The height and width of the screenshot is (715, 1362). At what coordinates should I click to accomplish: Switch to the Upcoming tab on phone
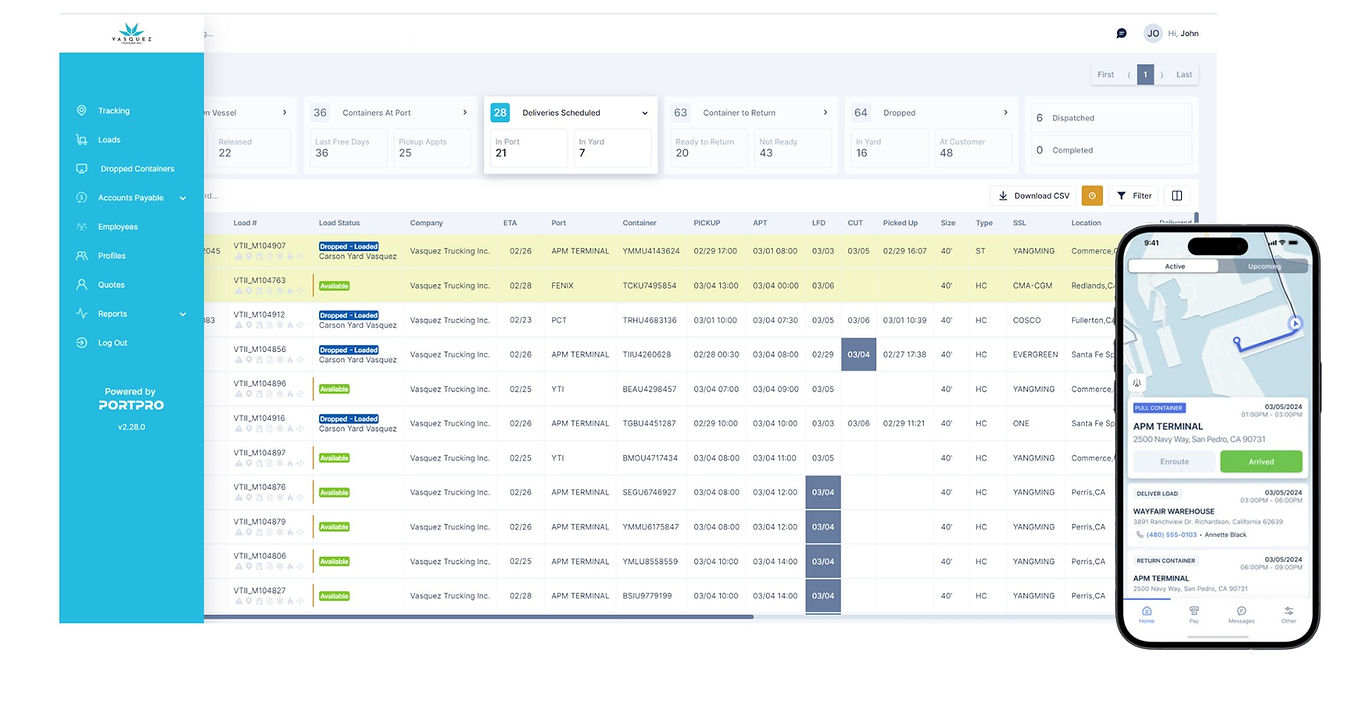pos(1264,267)
